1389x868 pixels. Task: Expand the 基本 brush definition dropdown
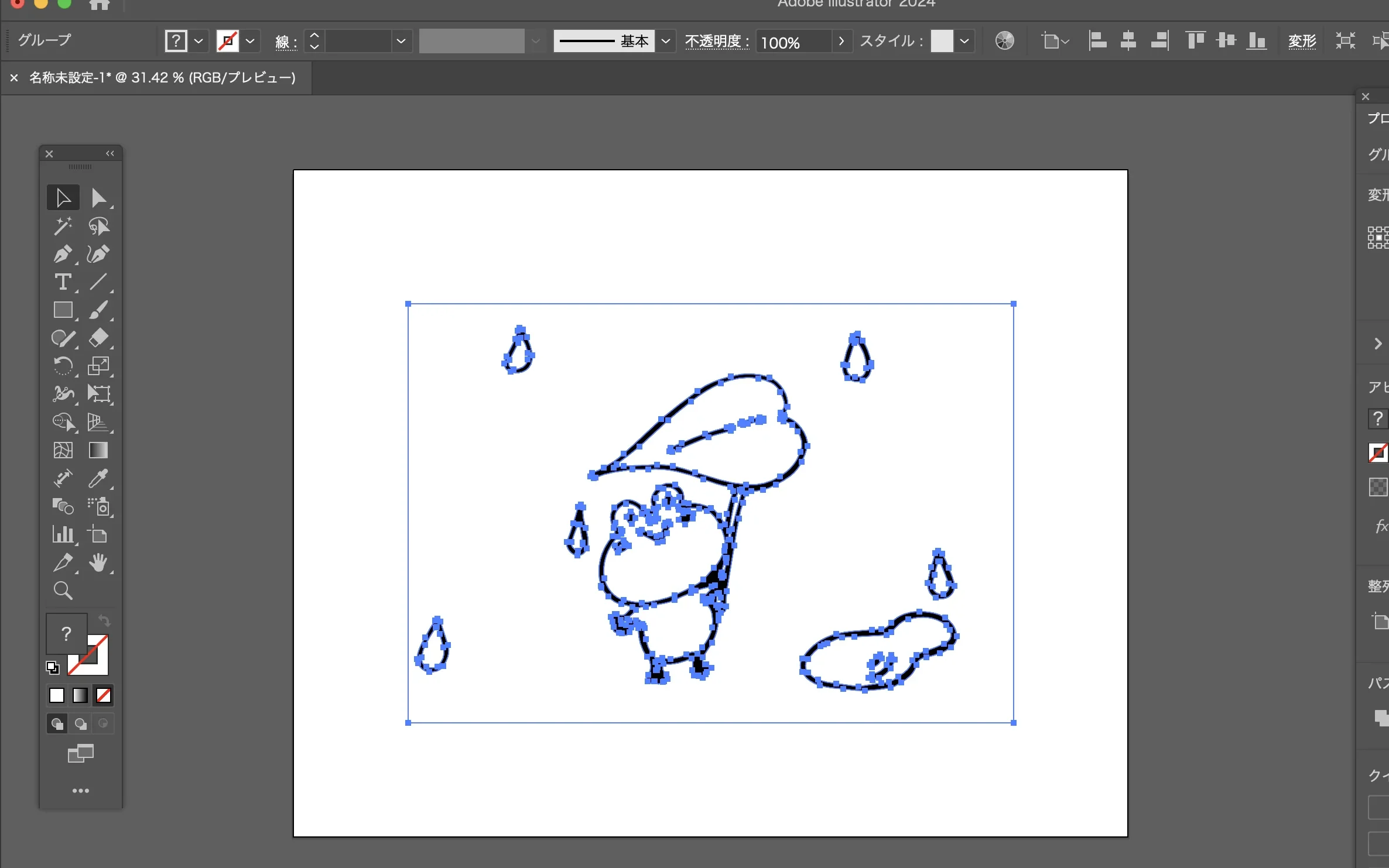665,41
